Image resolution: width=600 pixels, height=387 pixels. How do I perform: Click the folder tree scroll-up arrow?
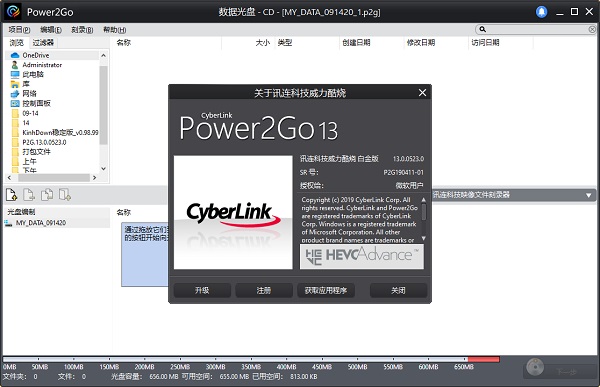click(x=103, y=56)
